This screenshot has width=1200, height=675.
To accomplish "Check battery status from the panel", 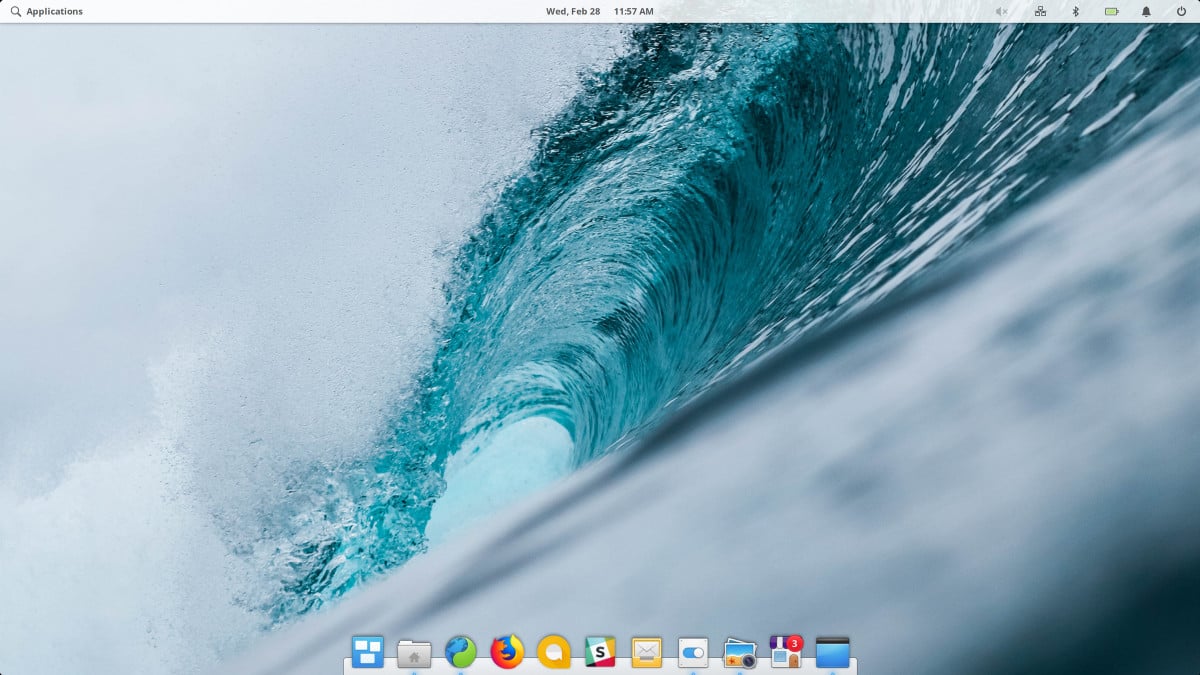I will coord(1111,11).
